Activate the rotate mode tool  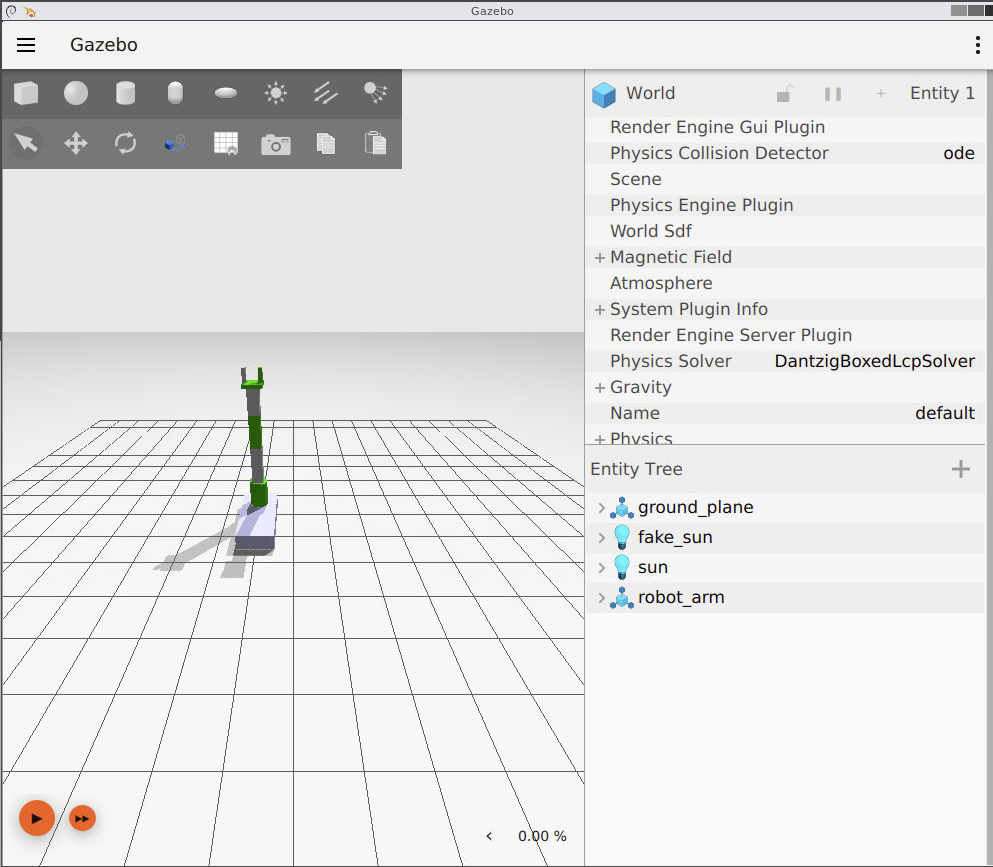[x=125, y=143]
